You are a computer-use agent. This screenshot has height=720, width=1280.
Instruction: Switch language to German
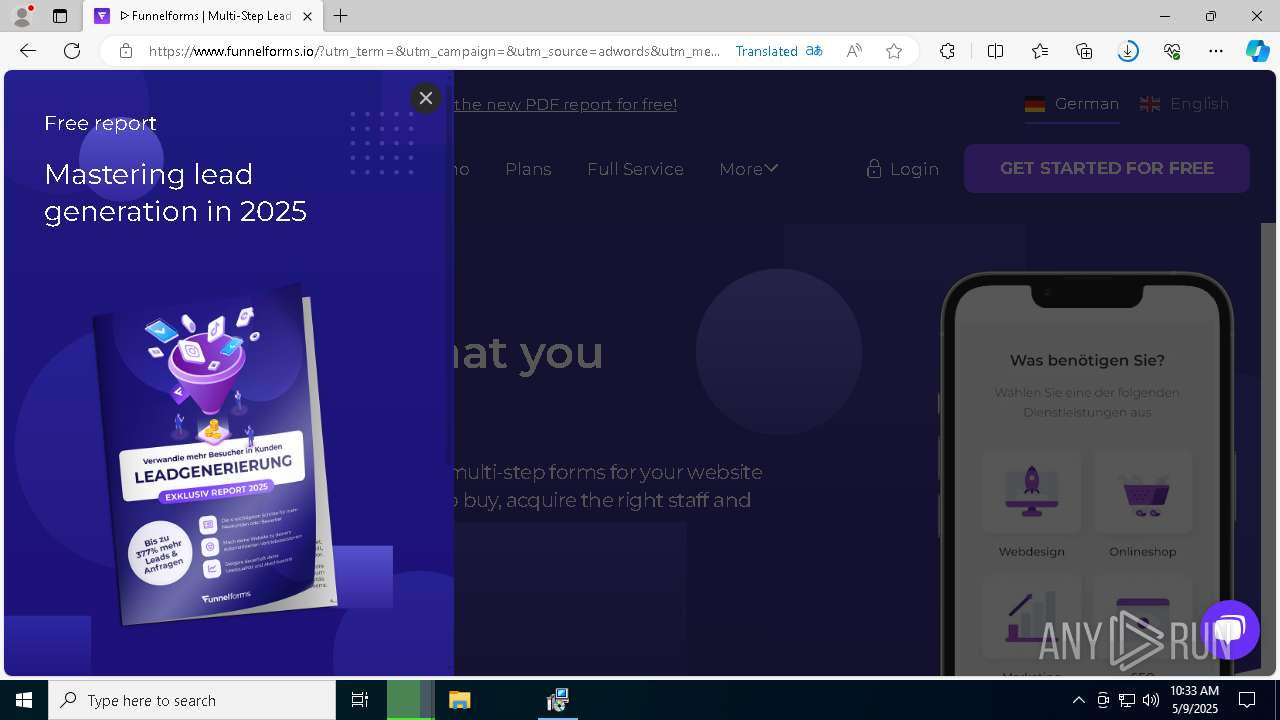(1072, 104)
